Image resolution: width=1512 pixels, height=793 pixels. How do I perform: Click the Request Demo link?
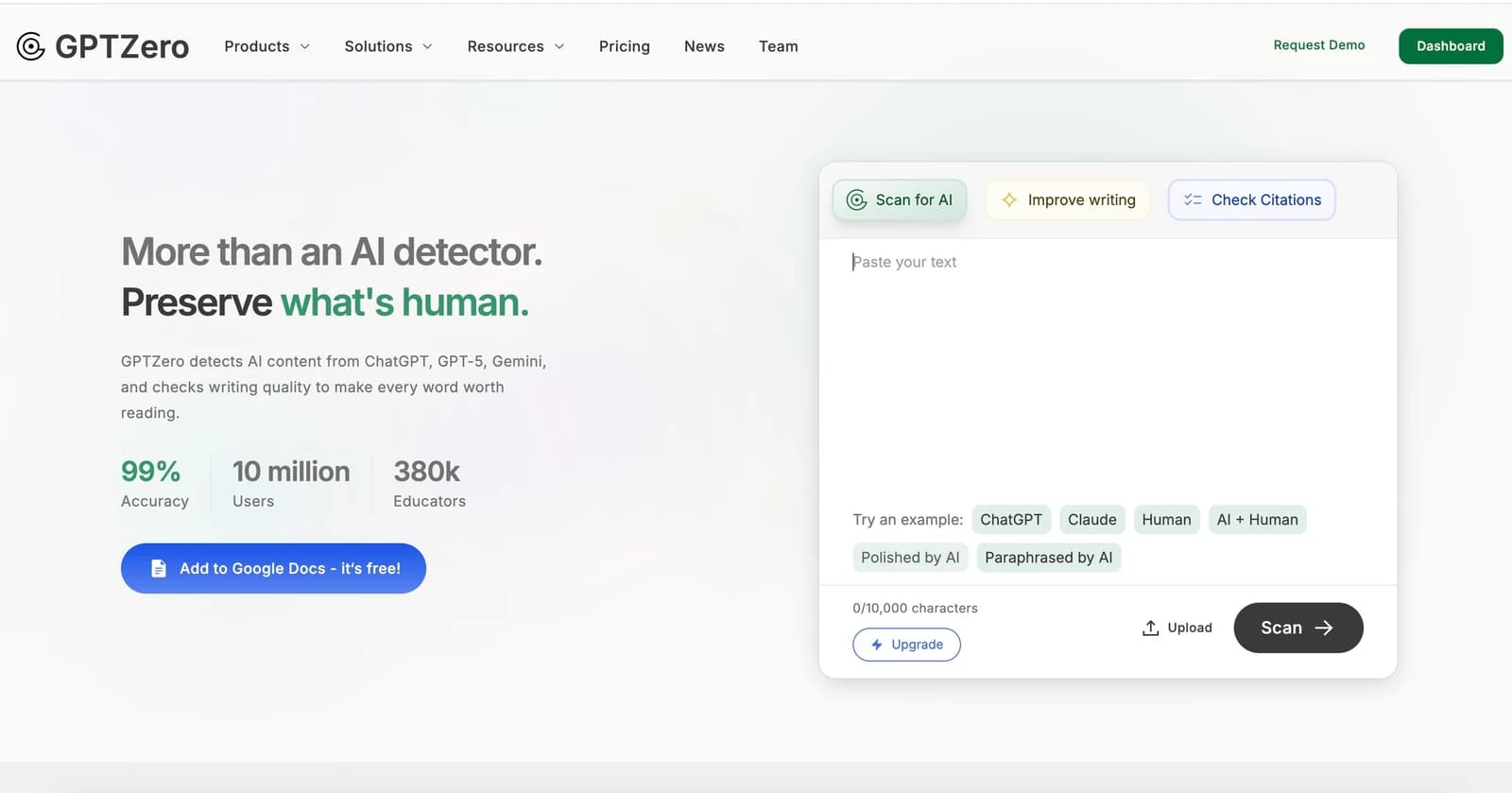1319,45
